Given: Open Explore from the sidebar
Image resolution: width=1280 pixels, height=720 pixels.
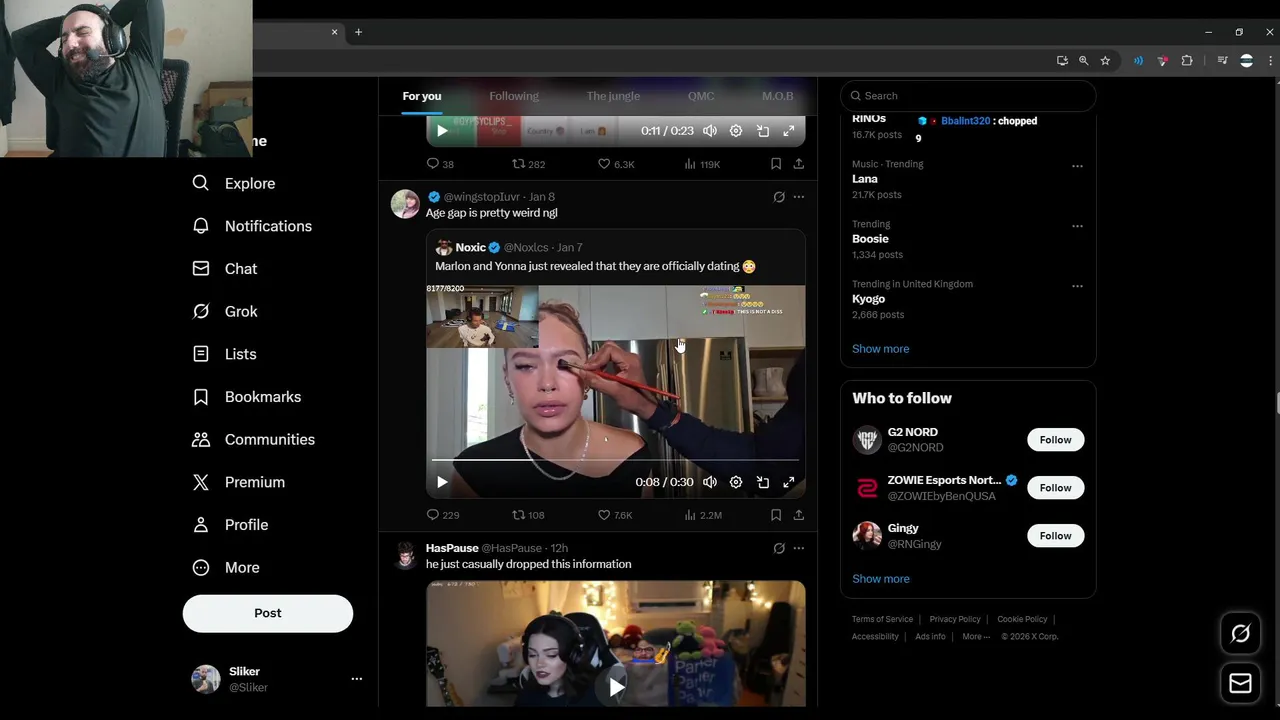Looking at the screenshot, I should pos(234,184).
